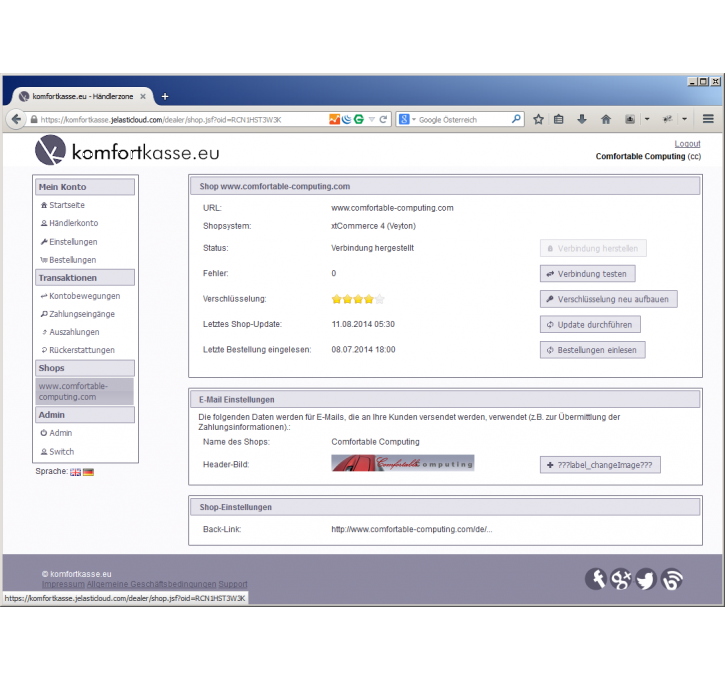Click the green G addon icon in URL bar

359,119
